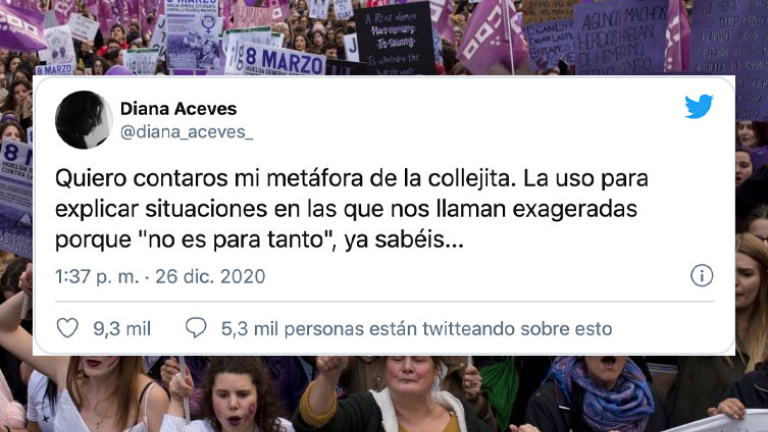The image size is (768, 432).
Task: Click the reply speech bubble icon
Action: coord(196,328)
